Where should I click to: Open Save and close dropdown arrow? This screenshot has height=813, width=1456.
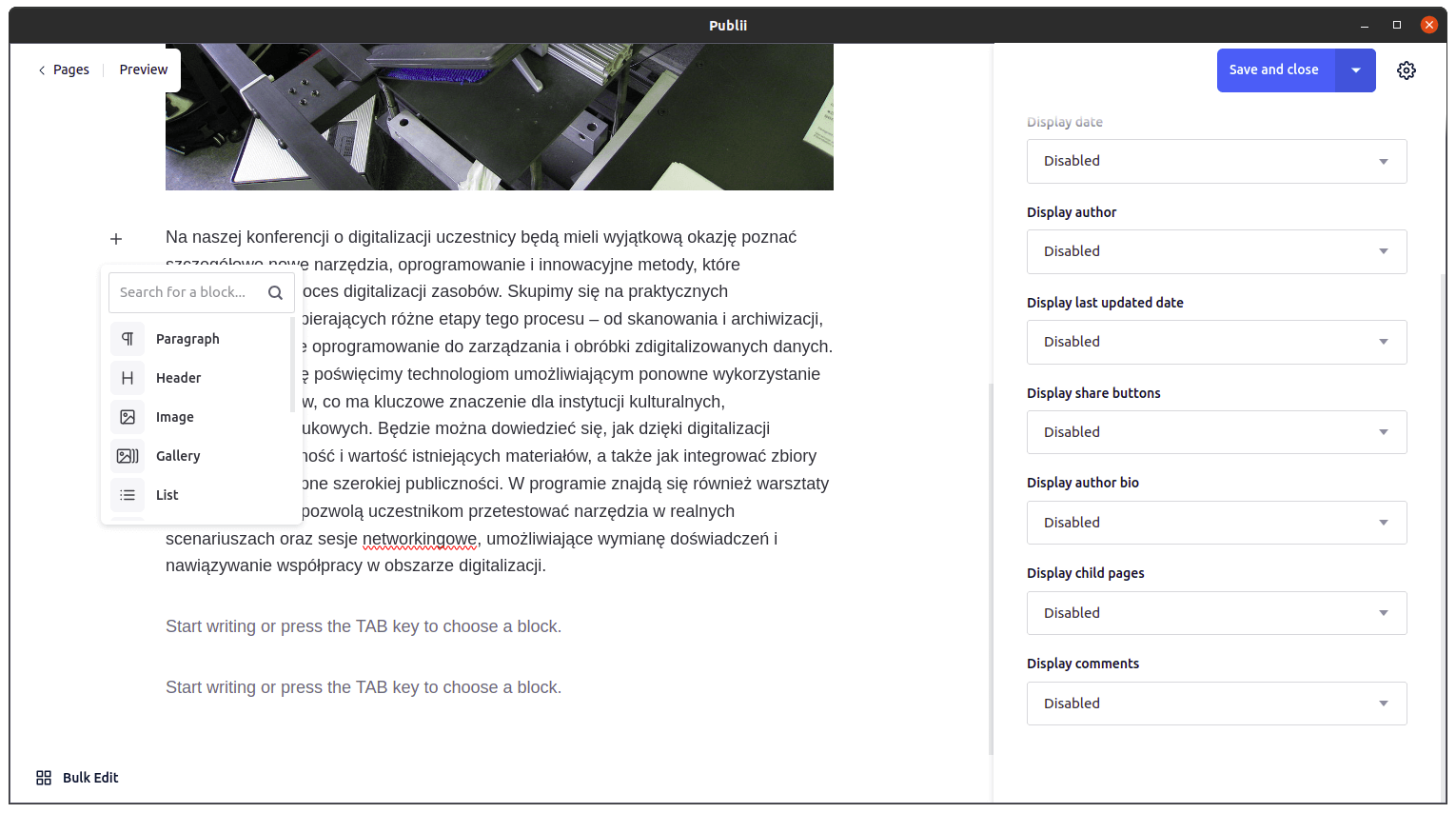(x=1356, y=70)
